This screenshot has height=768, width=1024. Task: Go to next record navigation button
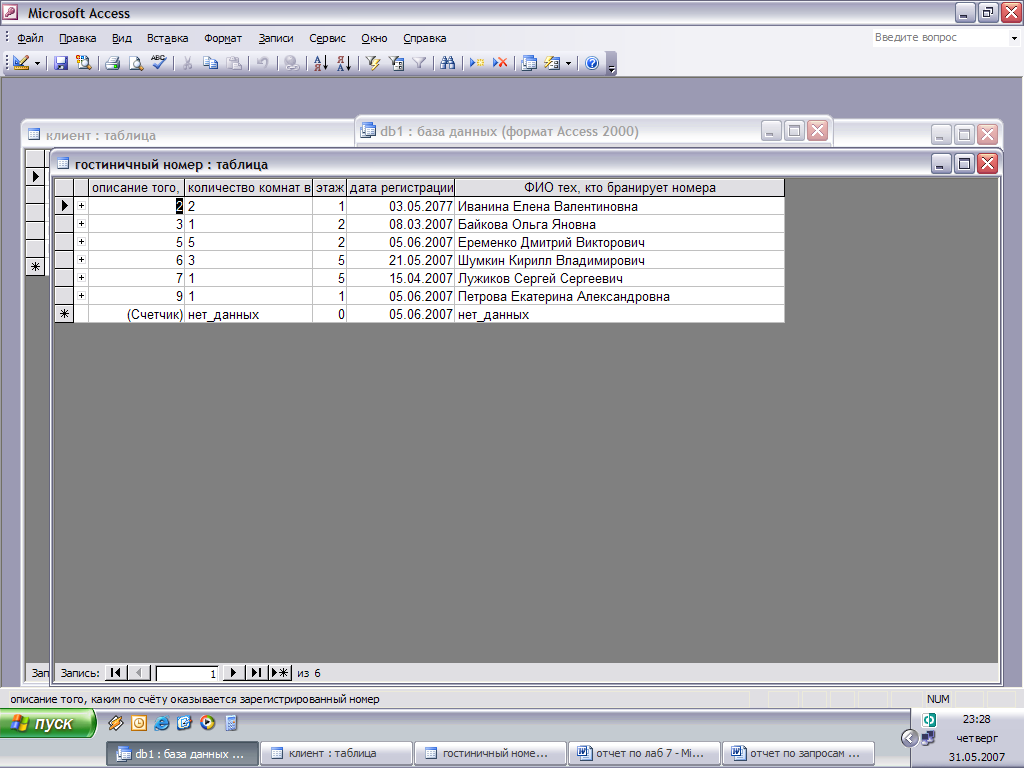pos(233,673)
